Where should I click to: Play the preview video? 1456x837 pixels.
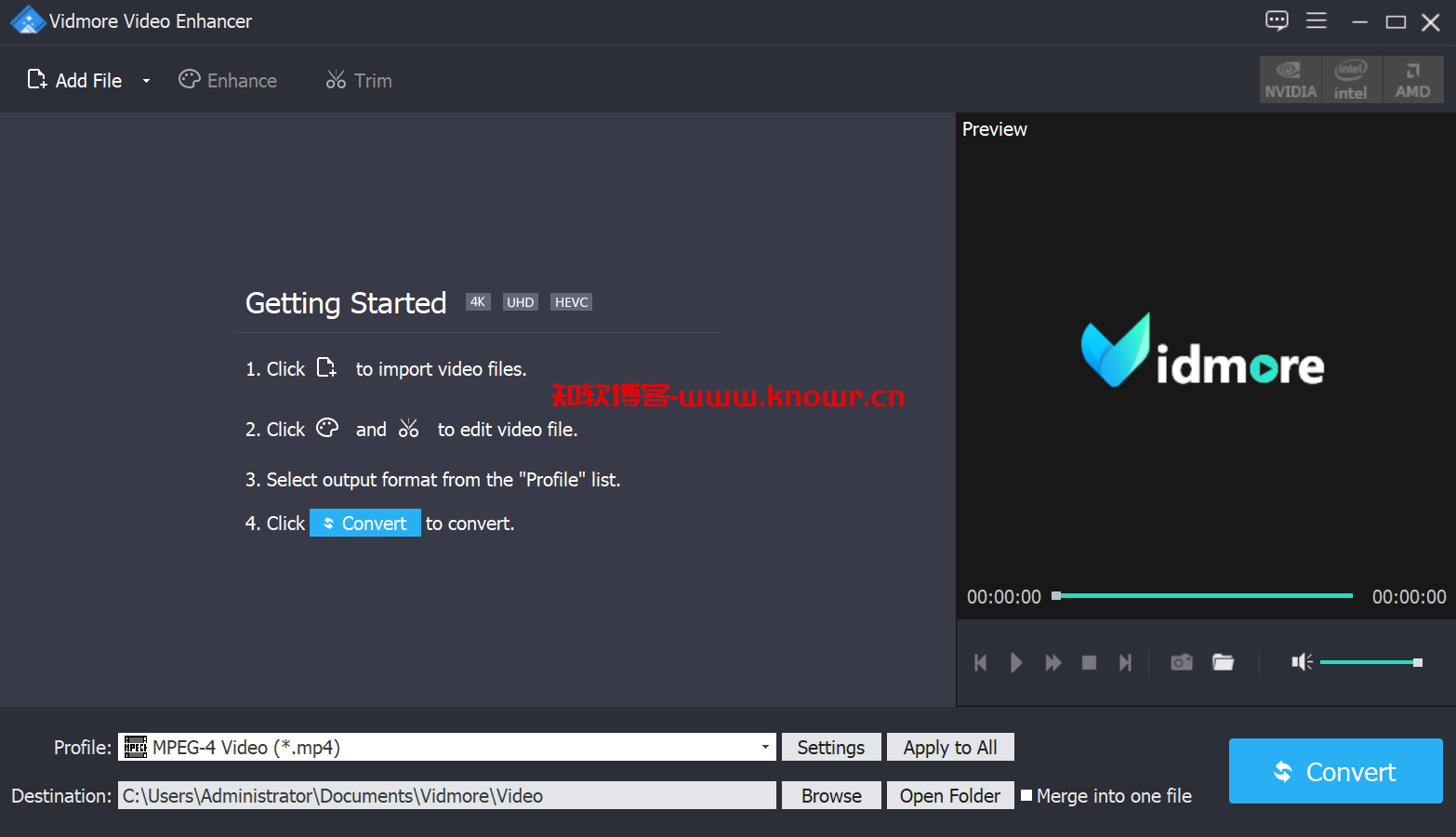point(1016,662)
